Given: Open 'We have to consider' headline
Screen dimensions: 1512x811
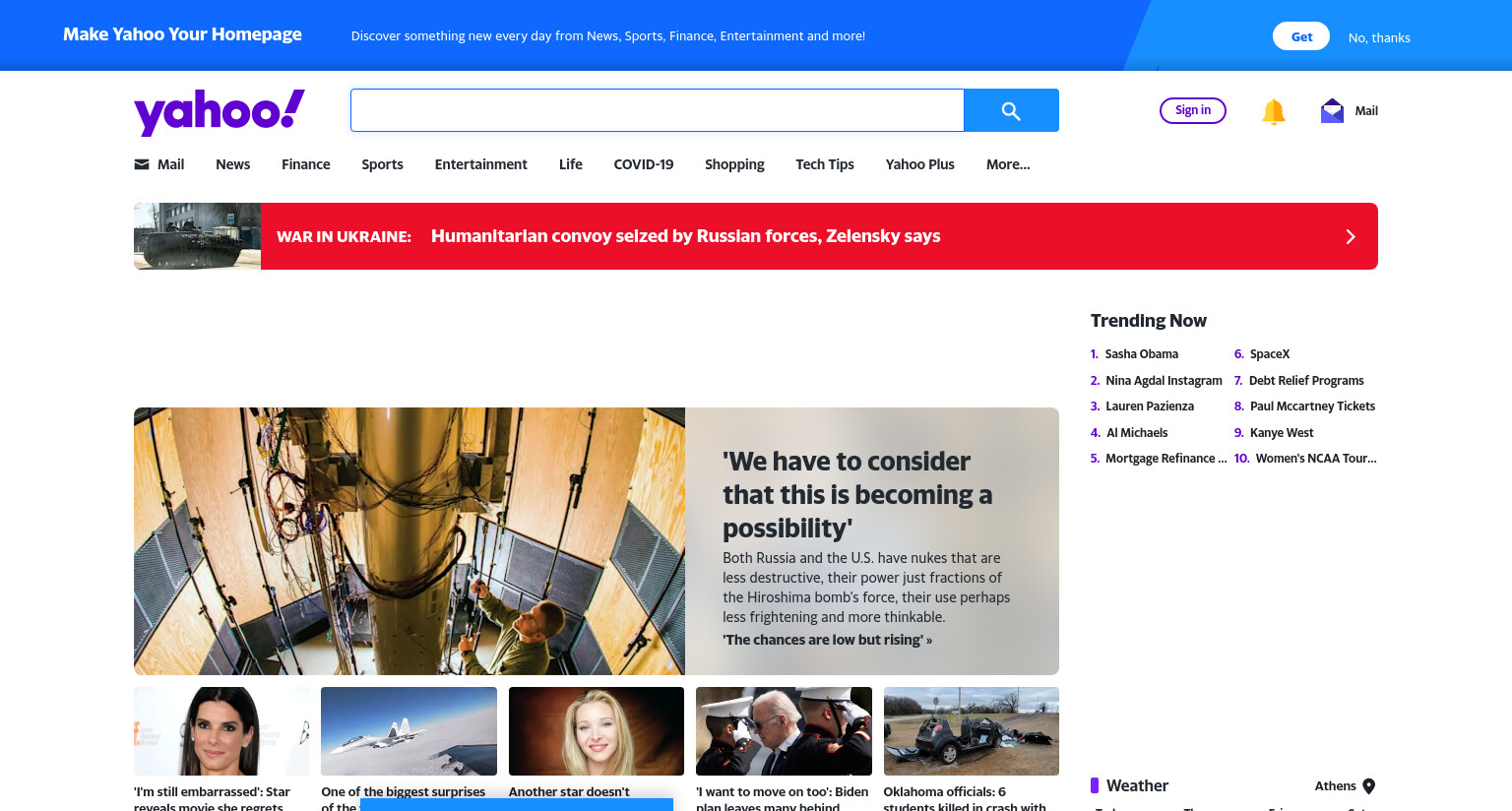Looking at the screenshot, I should coord(857,495).
